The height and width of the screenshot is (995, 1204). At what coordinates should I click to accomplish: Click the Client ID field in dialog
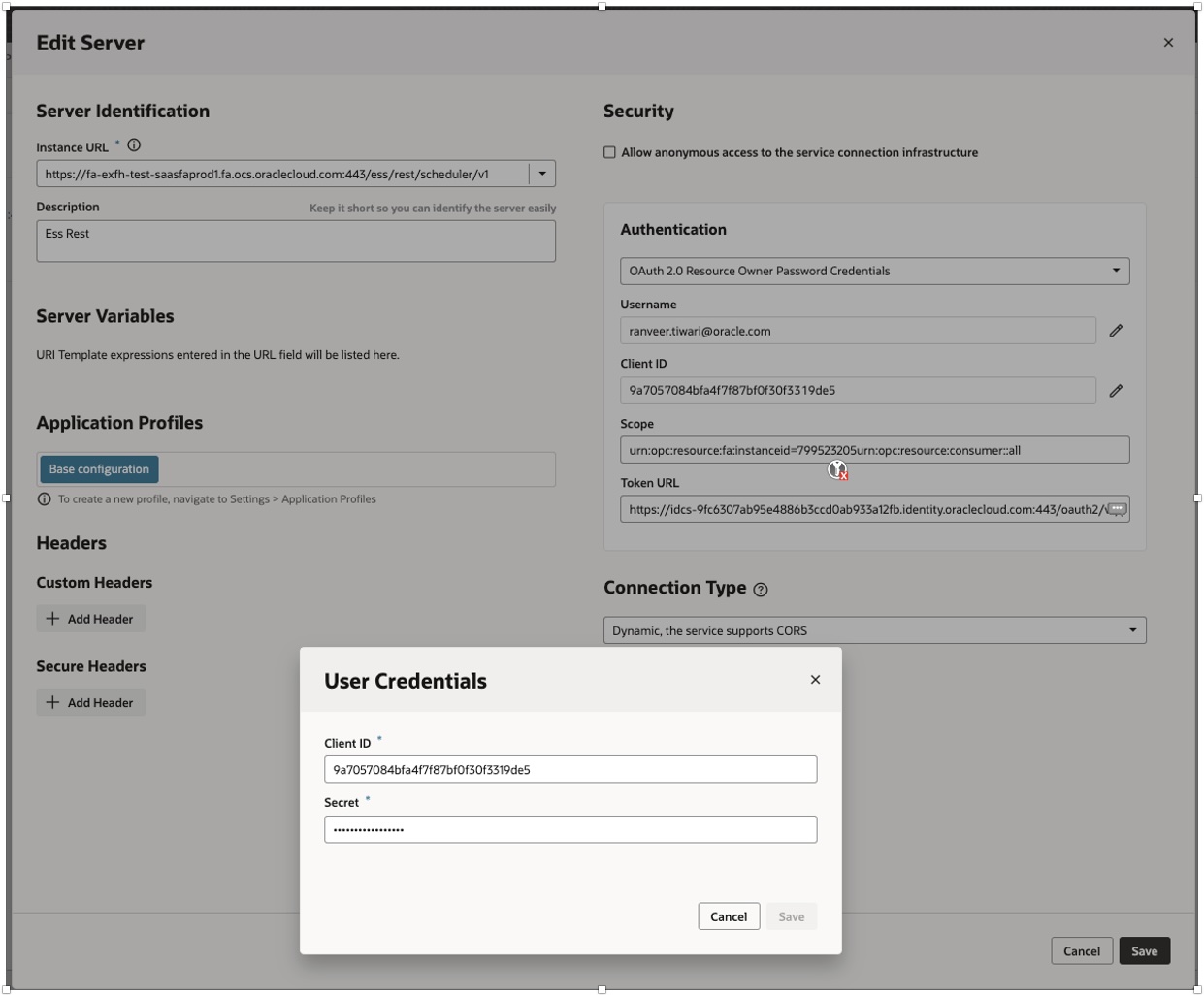[570, 769]
